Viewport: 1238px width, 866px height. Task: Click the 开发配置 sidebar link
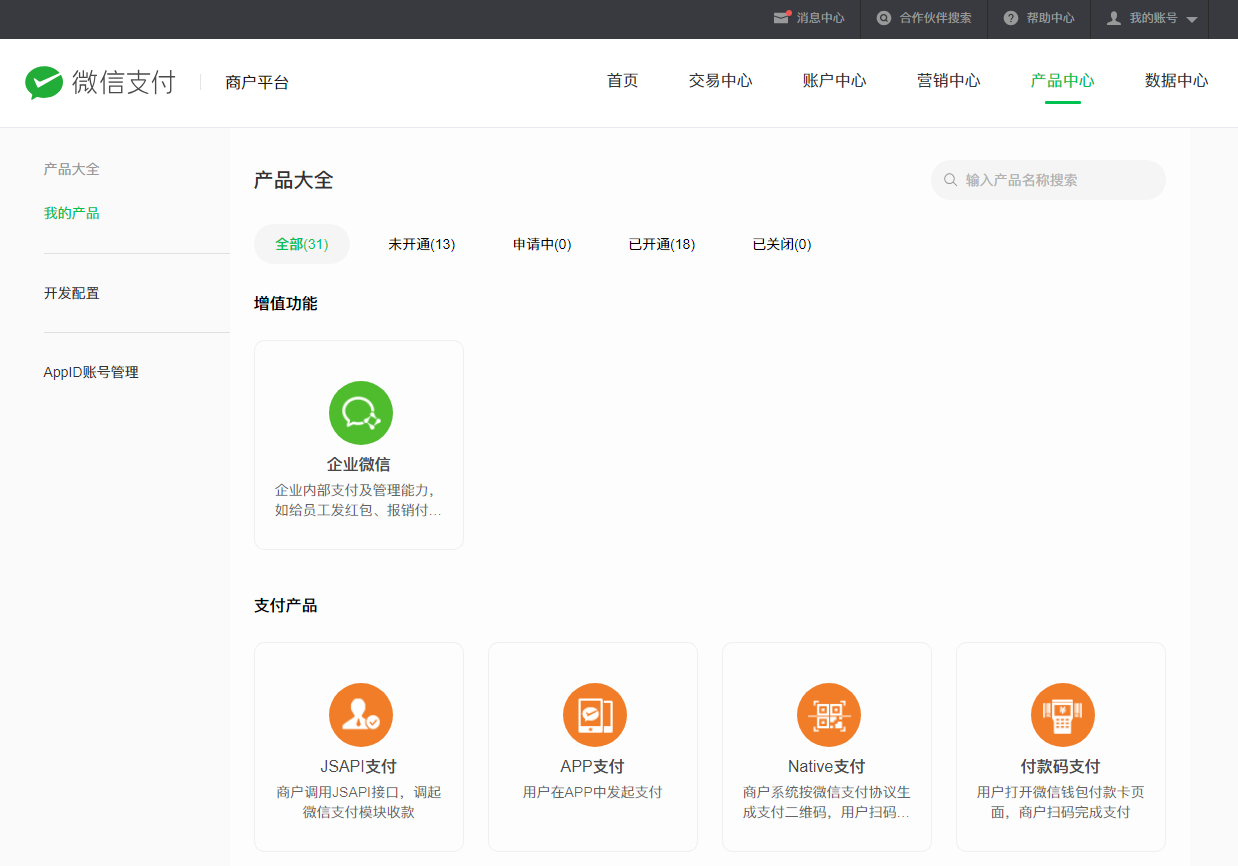[72, 293]
